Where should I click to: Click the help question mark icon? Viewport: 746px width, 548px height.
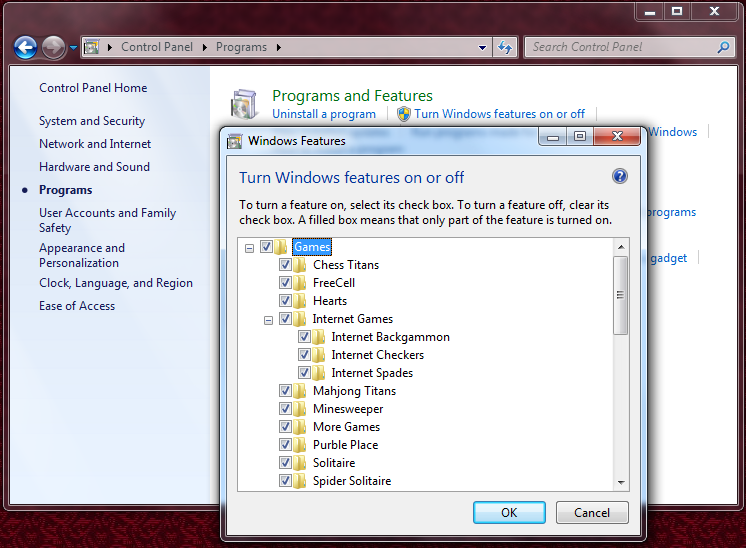point(619,176)
